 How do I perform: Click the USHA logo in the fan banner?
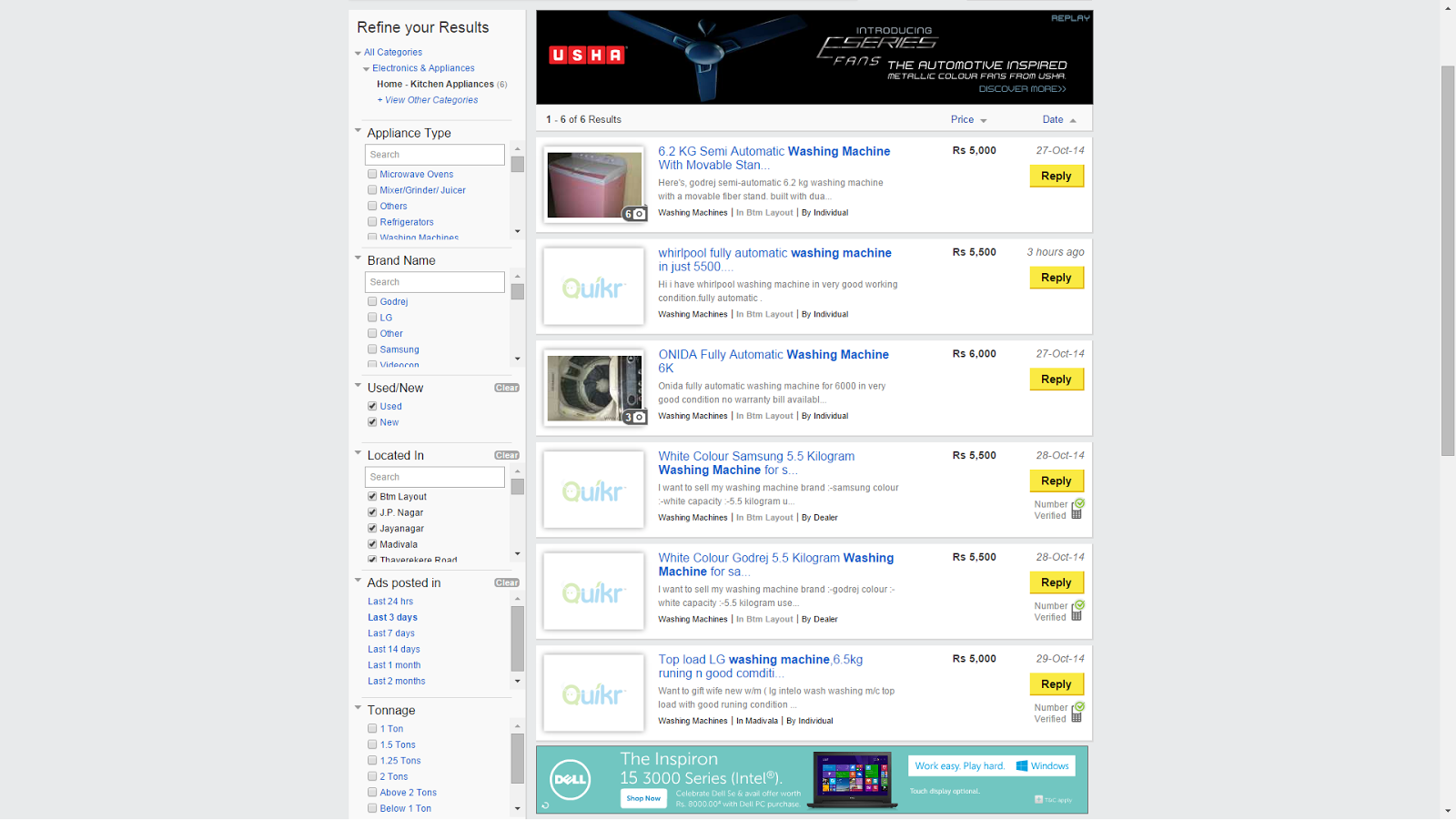[x=587, y=56]
